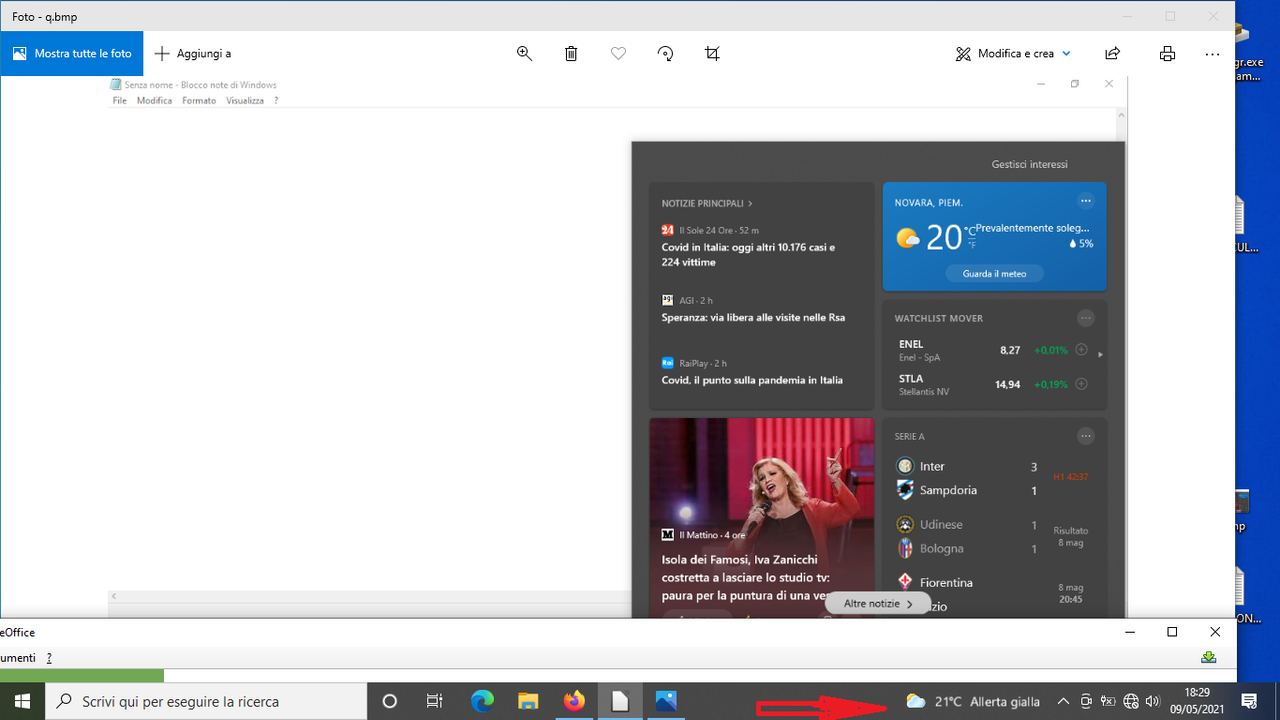This screenshot has width=1280, height=720.
Task: Click 'Altre notizie' in the picture
Action: (878, 604)
